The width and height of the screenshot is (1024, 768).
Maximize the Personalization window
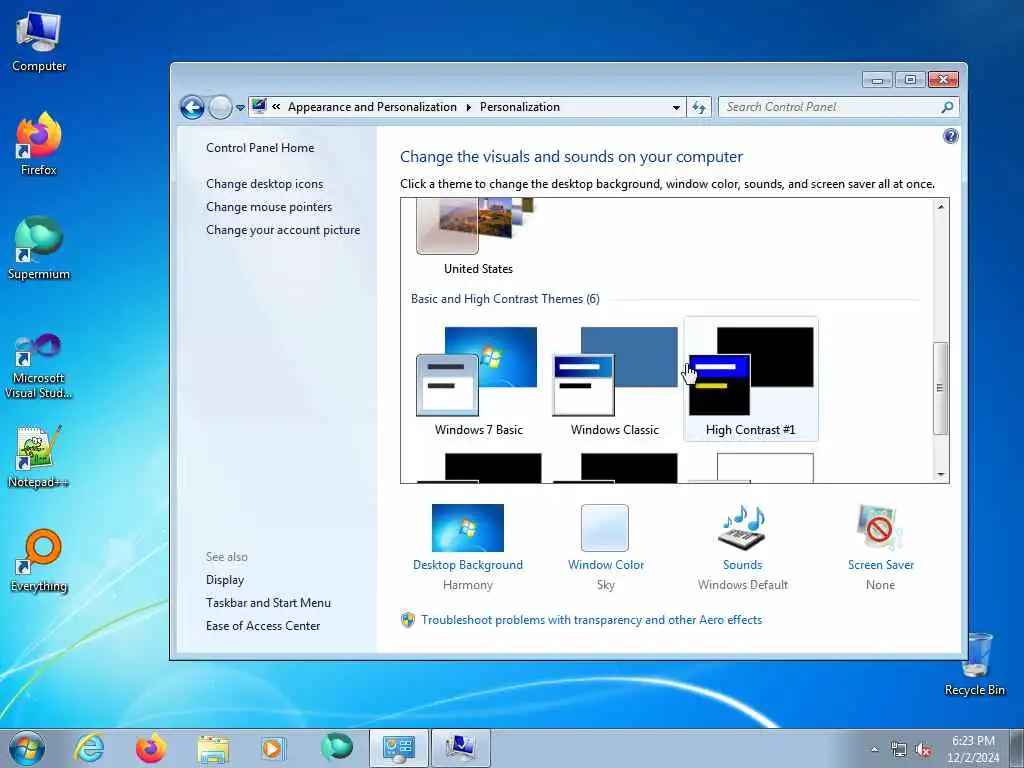click(910, 80)
